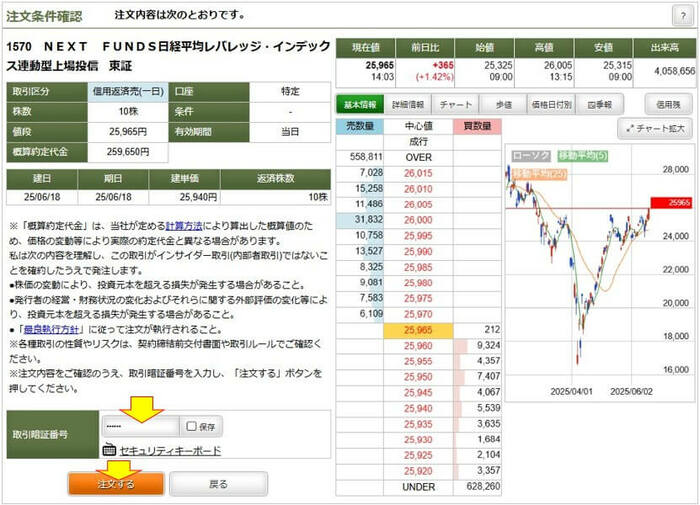Focus the 取引暗証番号 password field
This screenshot has width=700, height=505.
(141, 426)
